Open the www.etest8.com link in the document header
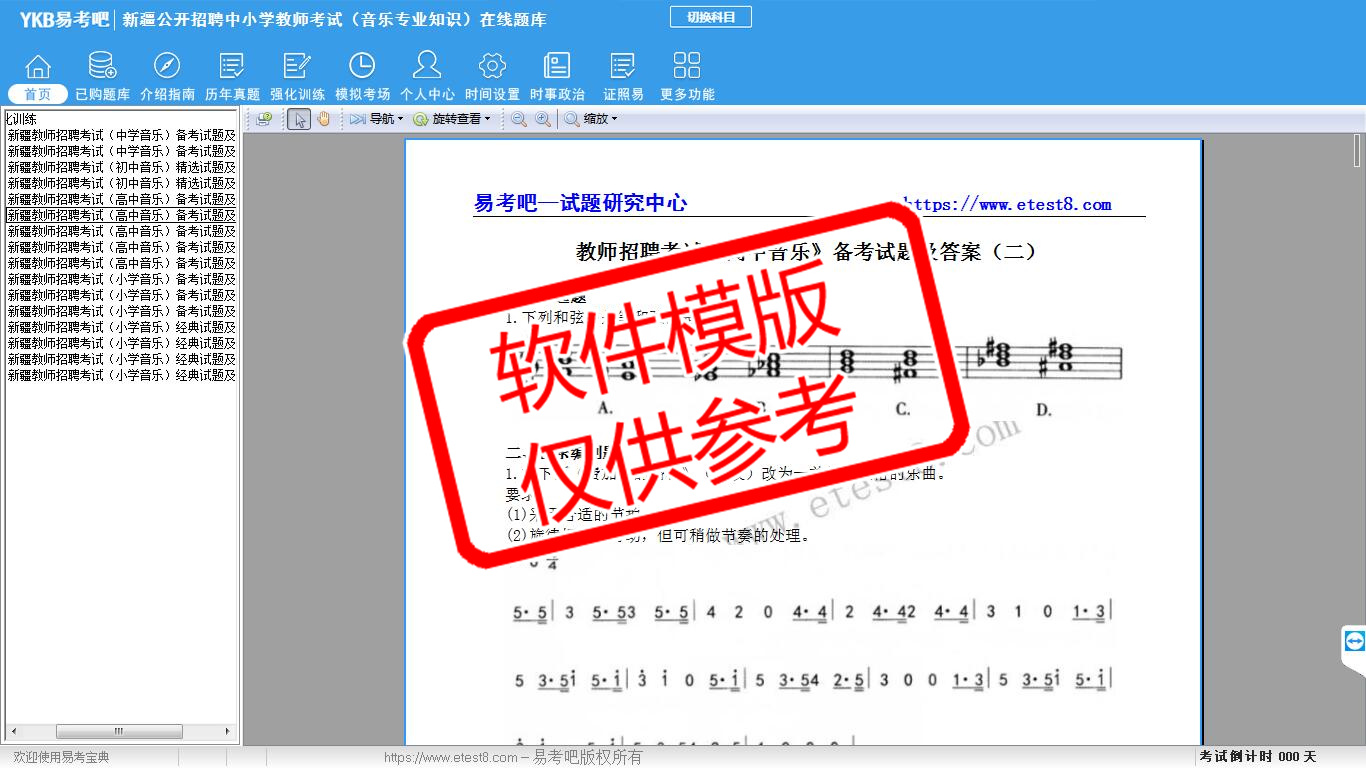1366x768 pixels. (1008, 205)
